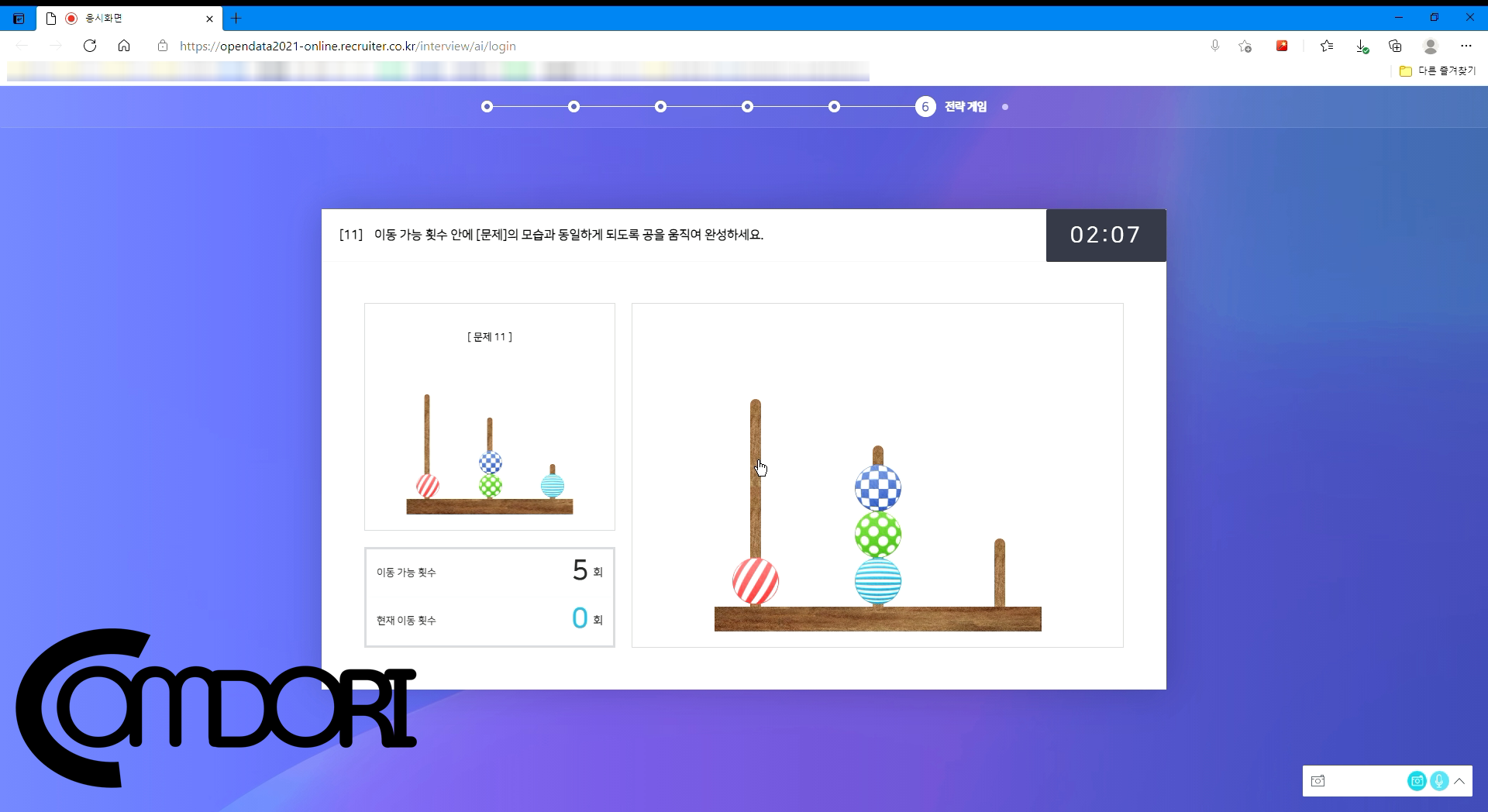Close the 응시화면 tab
This screenshot has height=812, width=1488.
coord(209,19)
